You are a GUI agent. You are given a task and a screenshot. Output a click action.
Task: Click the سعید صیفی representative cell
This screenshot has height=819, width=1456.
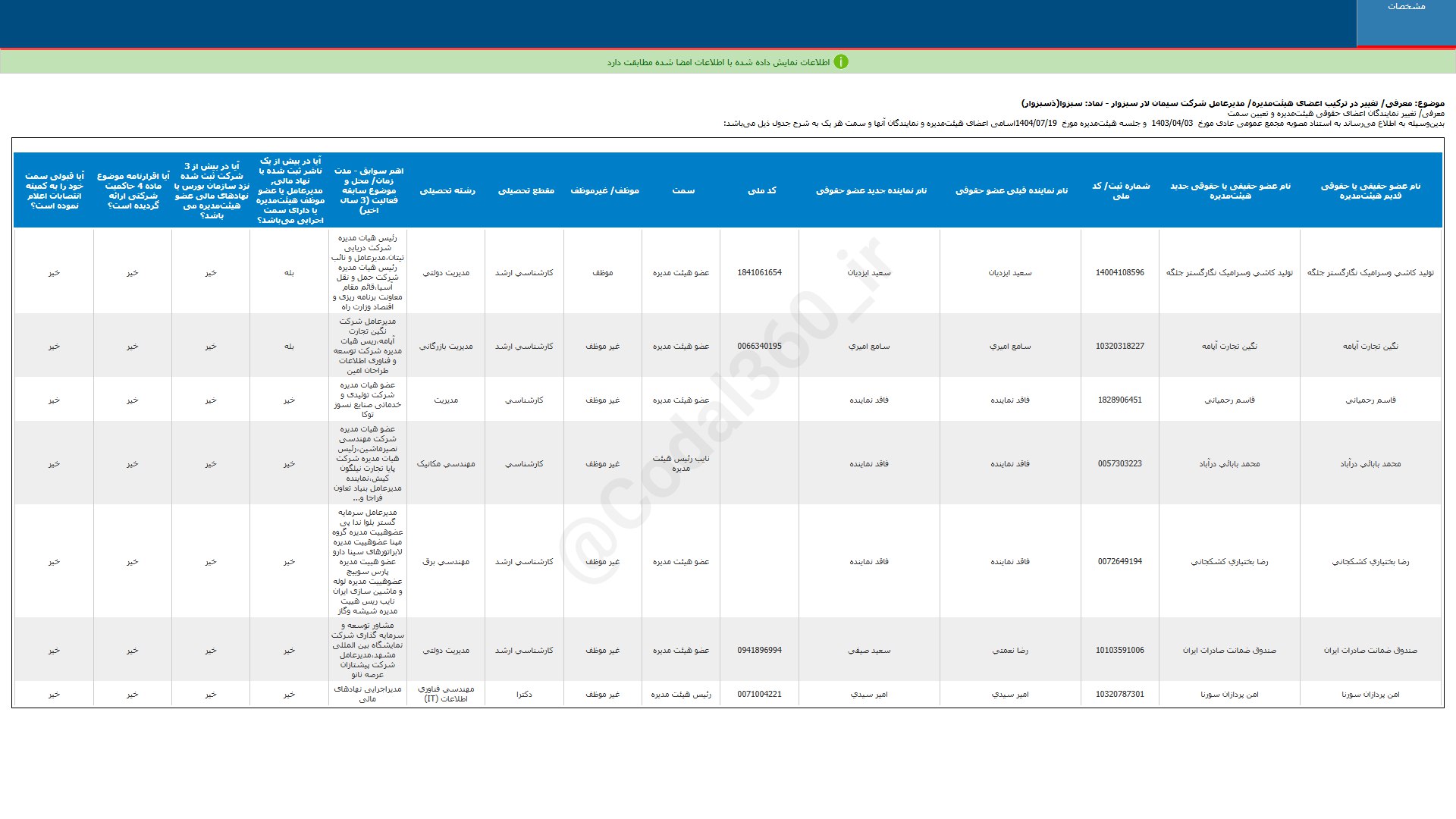pos(869,651)
